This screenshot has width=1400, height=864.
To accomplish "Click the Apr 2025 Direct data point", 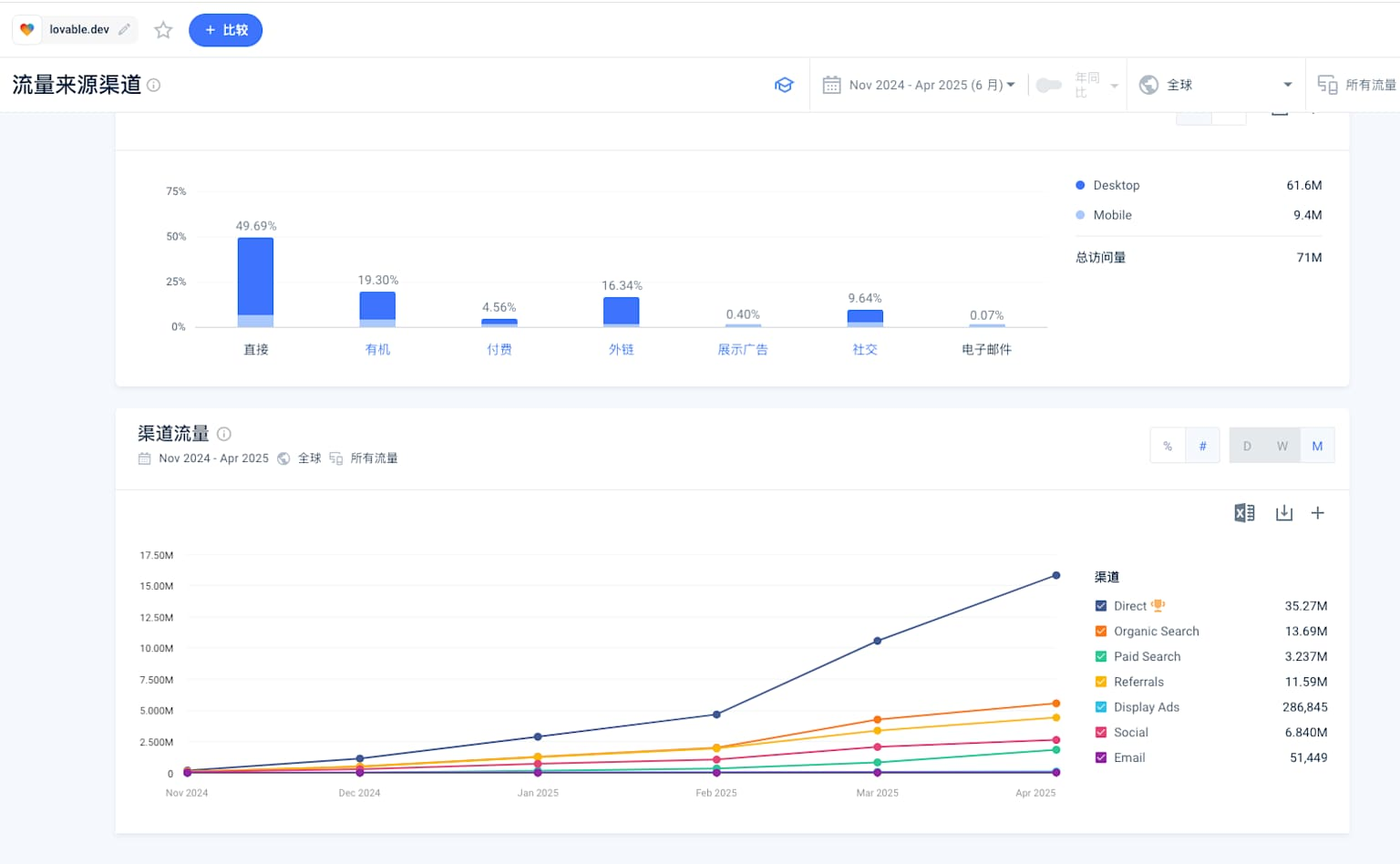I will coord(1056,575).
